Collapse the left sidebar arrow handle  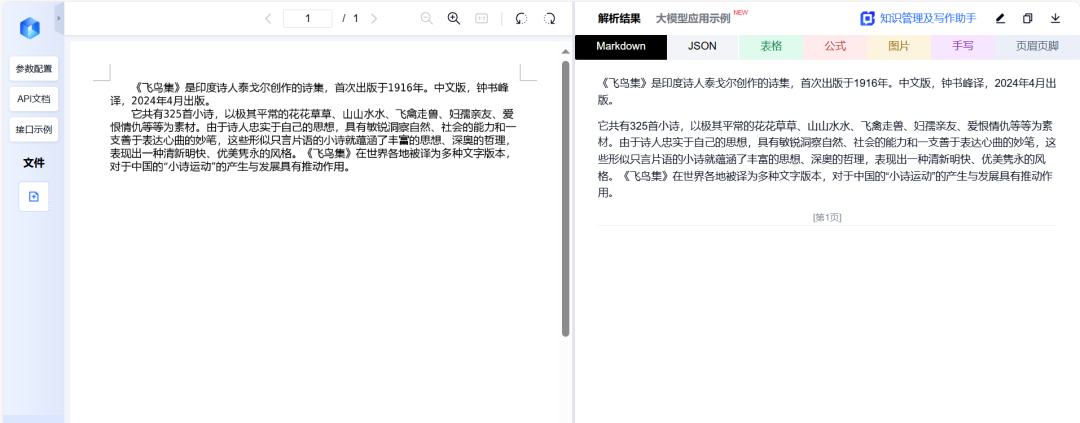59,19
